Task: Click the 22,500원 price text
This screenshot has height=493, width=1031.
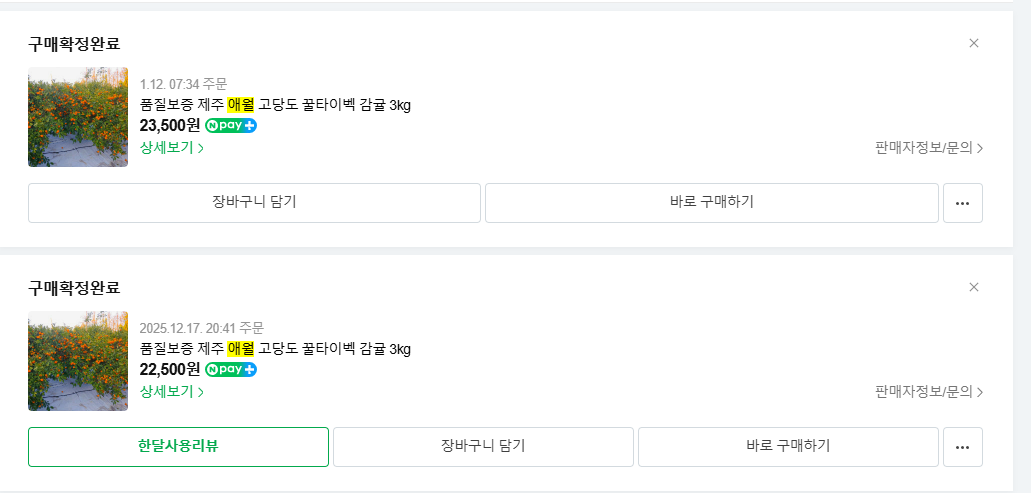Action: (170, 370)
